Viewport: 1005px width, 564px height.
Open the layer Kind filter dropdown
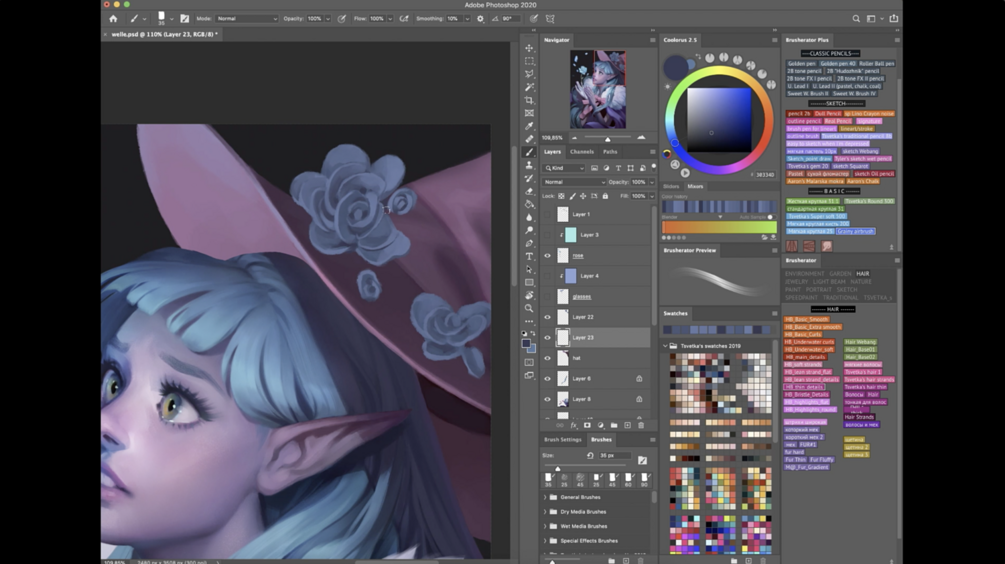click(565, 168)
